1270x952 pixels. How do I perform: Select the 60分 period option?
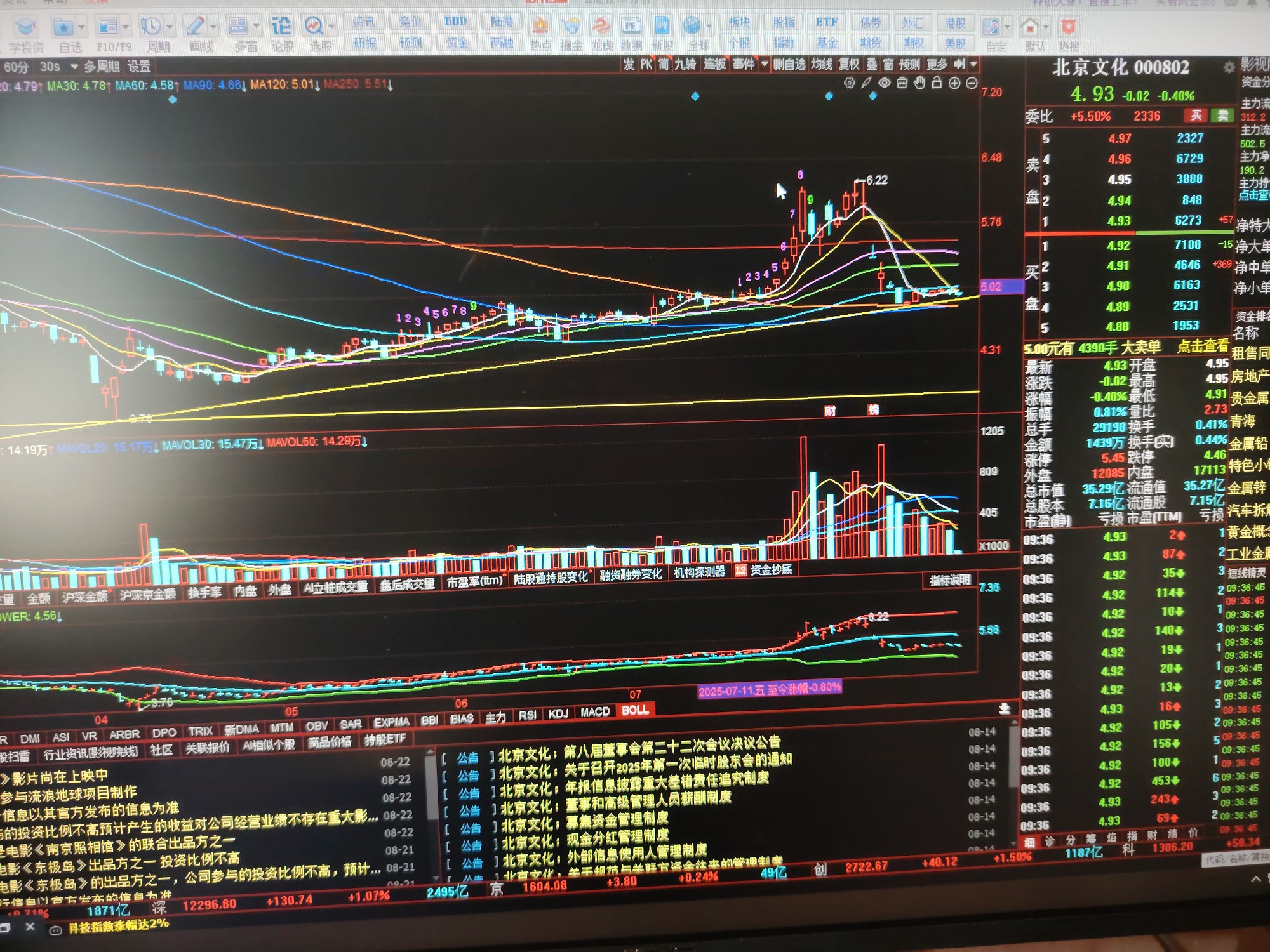17,67
